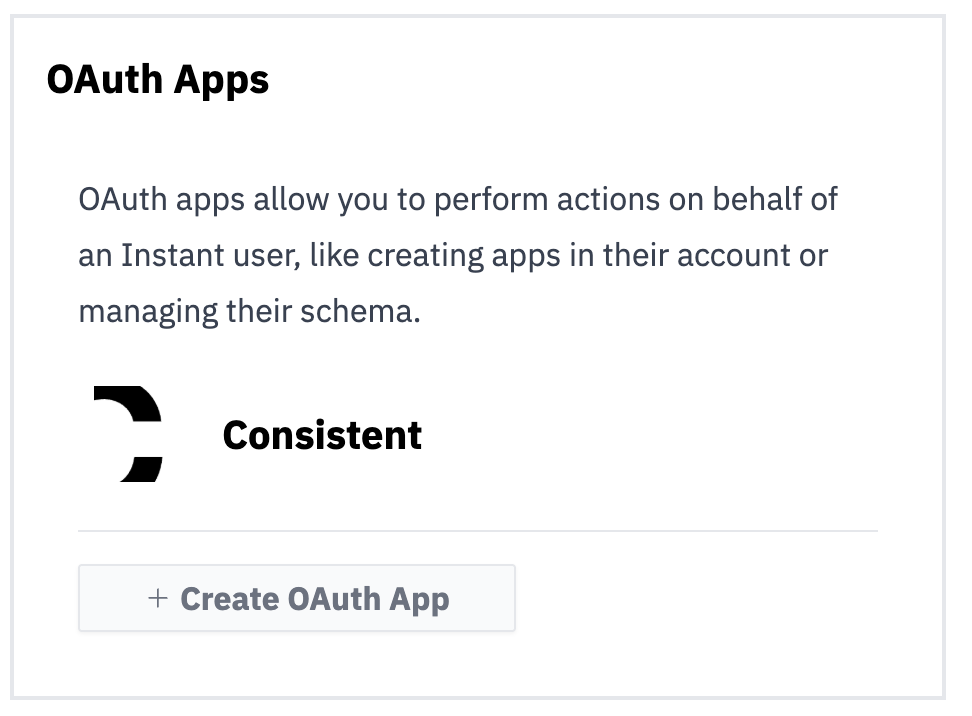Image resolution: width=972 pixels, height=716 pixels.
Task: Click the OAuth Apps heading
Action: (158, 80)
